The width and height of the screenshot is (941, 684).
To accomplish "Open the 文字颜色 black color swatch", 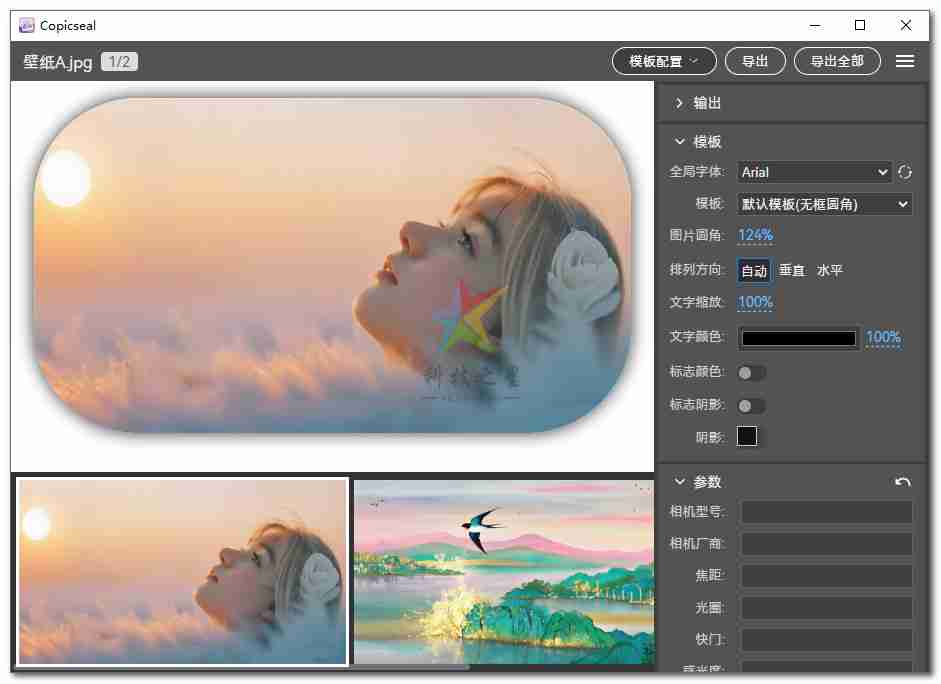I will coord(799,339).
